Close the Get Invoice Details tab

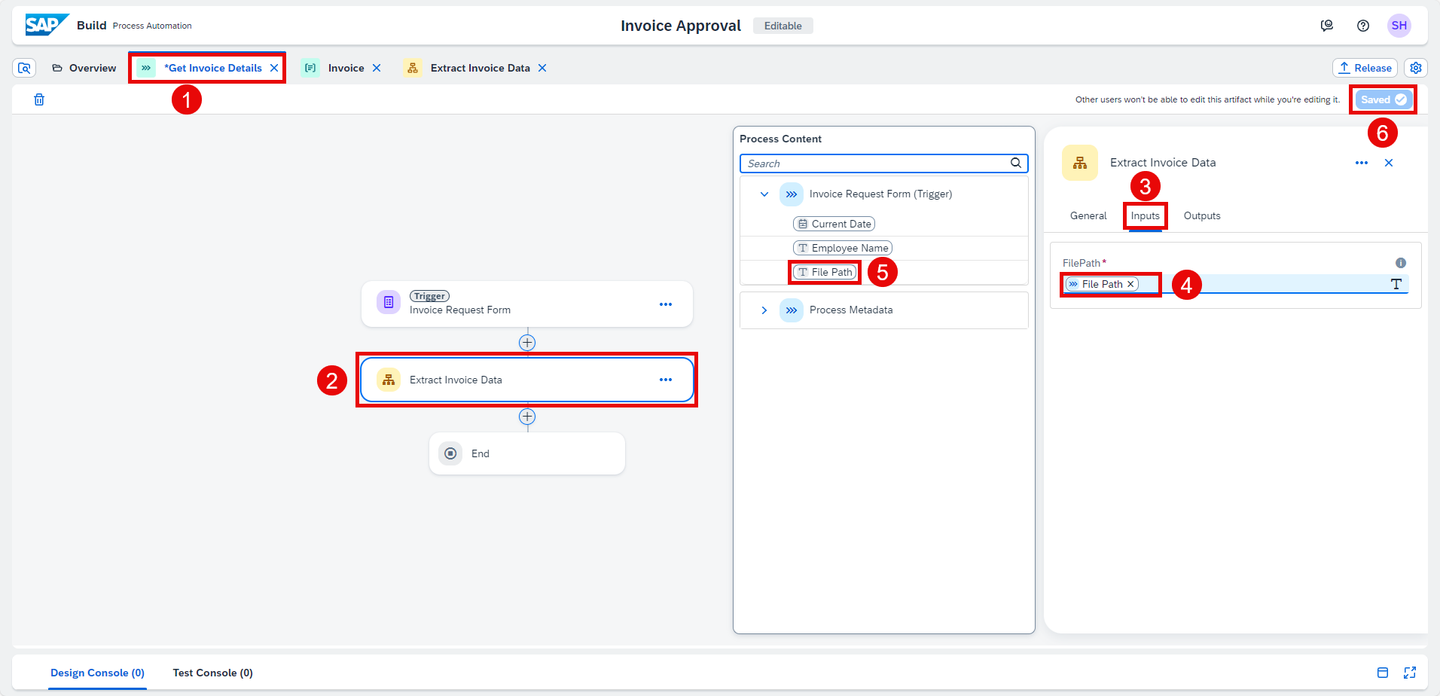pos(274,68)
